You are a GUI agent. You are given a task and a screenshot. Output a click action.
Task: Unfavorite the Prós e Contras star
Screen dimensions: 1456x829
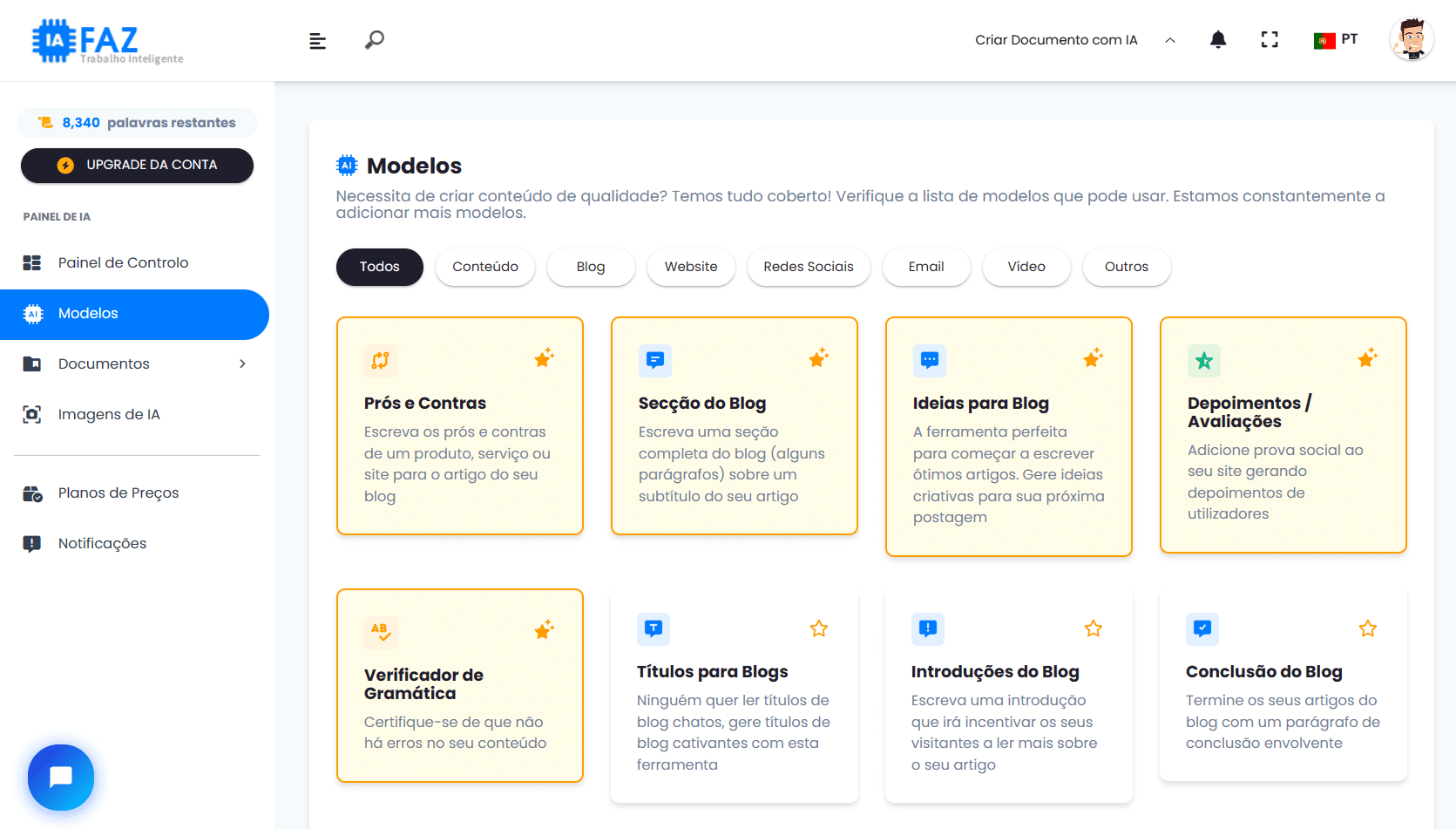tap(544, 358)
